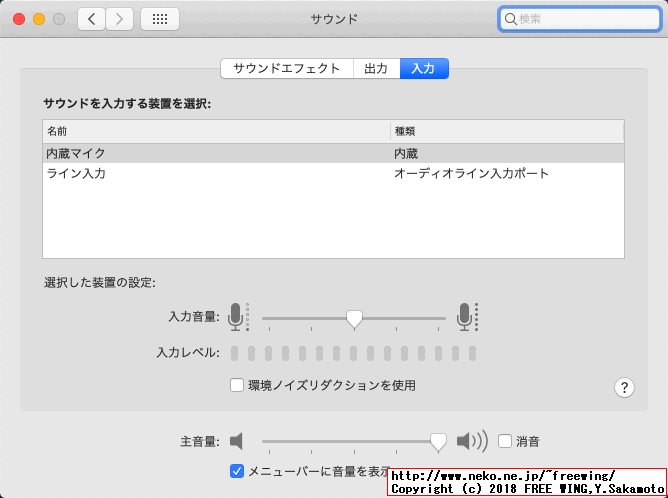Screen dimensions: 668x498
Task: Click the 種類 column header
Action: [507, 131]
